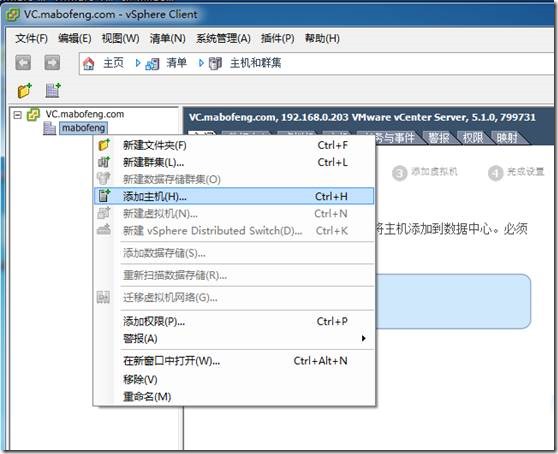Image resolution: width=558 pixels, height=454 pixels.
Task: Switch to the 权限 tab
Action: pos(473,137)
